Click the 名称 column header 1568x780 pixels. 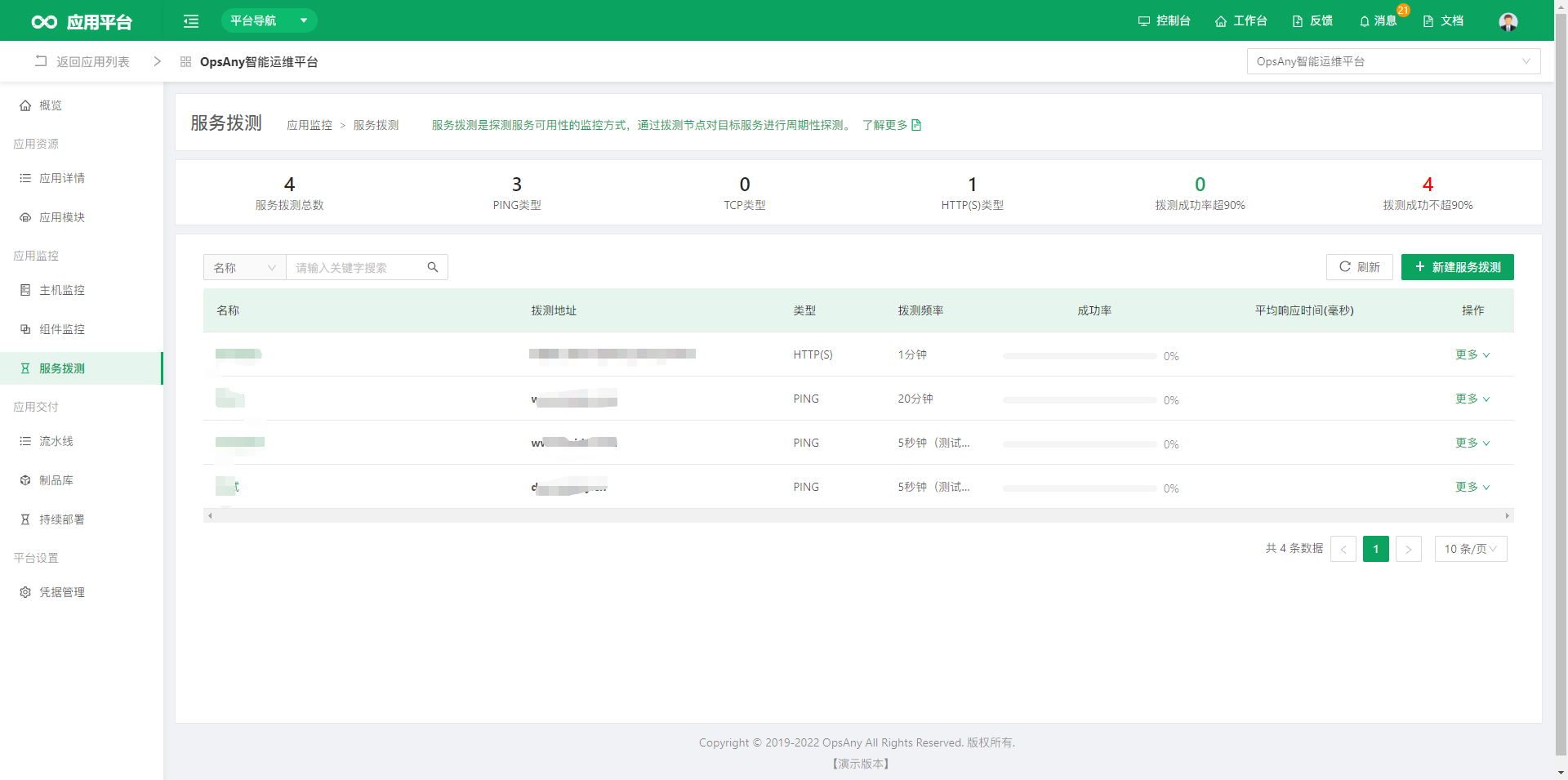[x=228, y=310]
